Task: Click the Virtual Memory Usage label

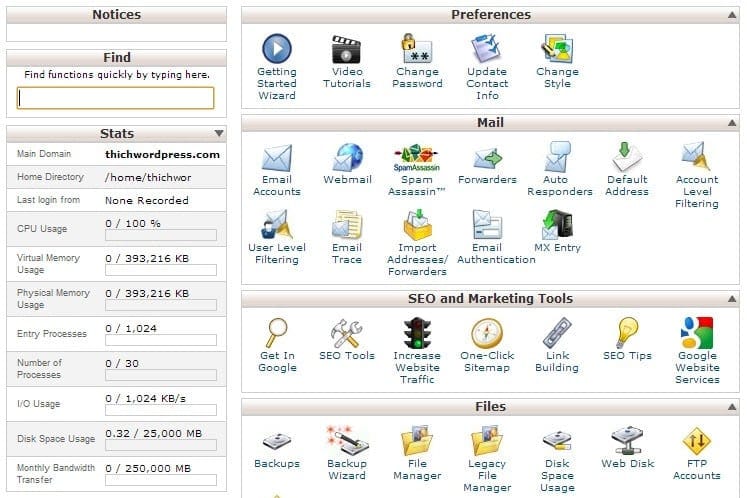Action: pos(48,264)
